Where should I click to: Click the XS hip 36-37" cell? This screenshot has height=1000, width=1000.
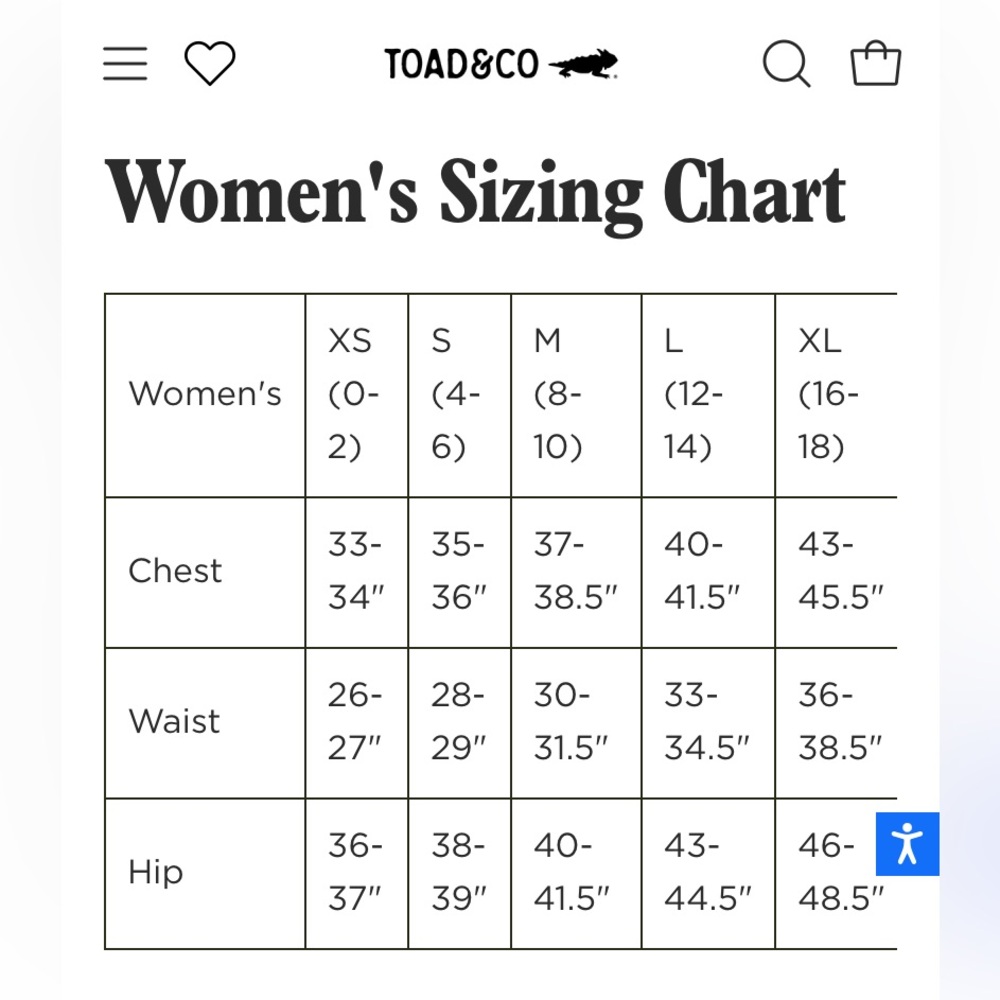[357, 873]
